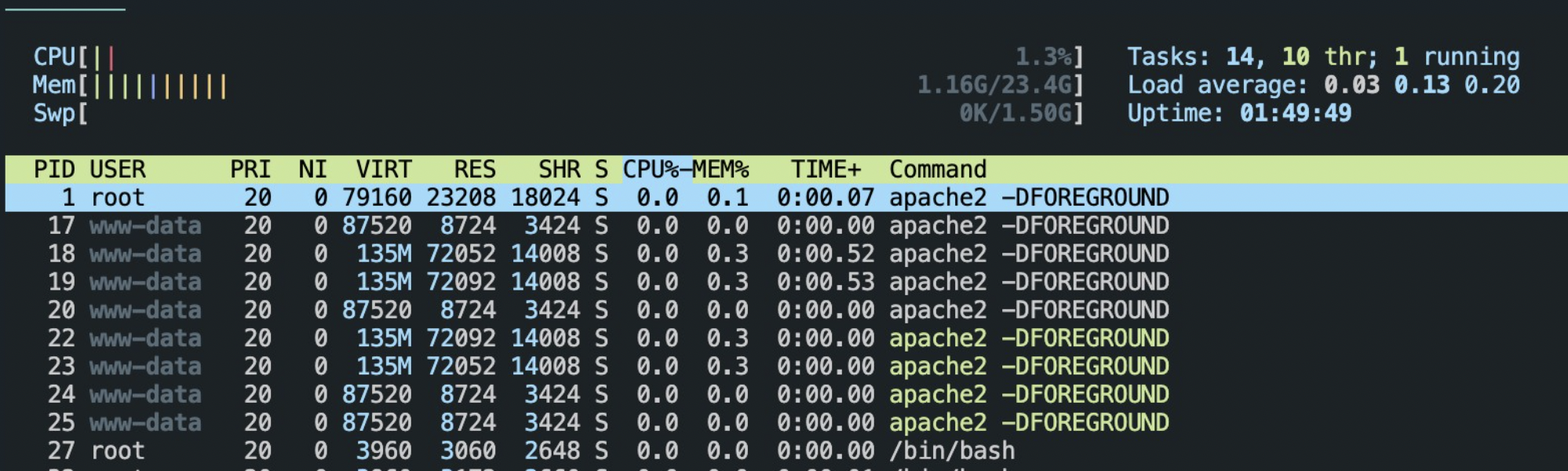Select process row with PID 23

tap(786, 367)
